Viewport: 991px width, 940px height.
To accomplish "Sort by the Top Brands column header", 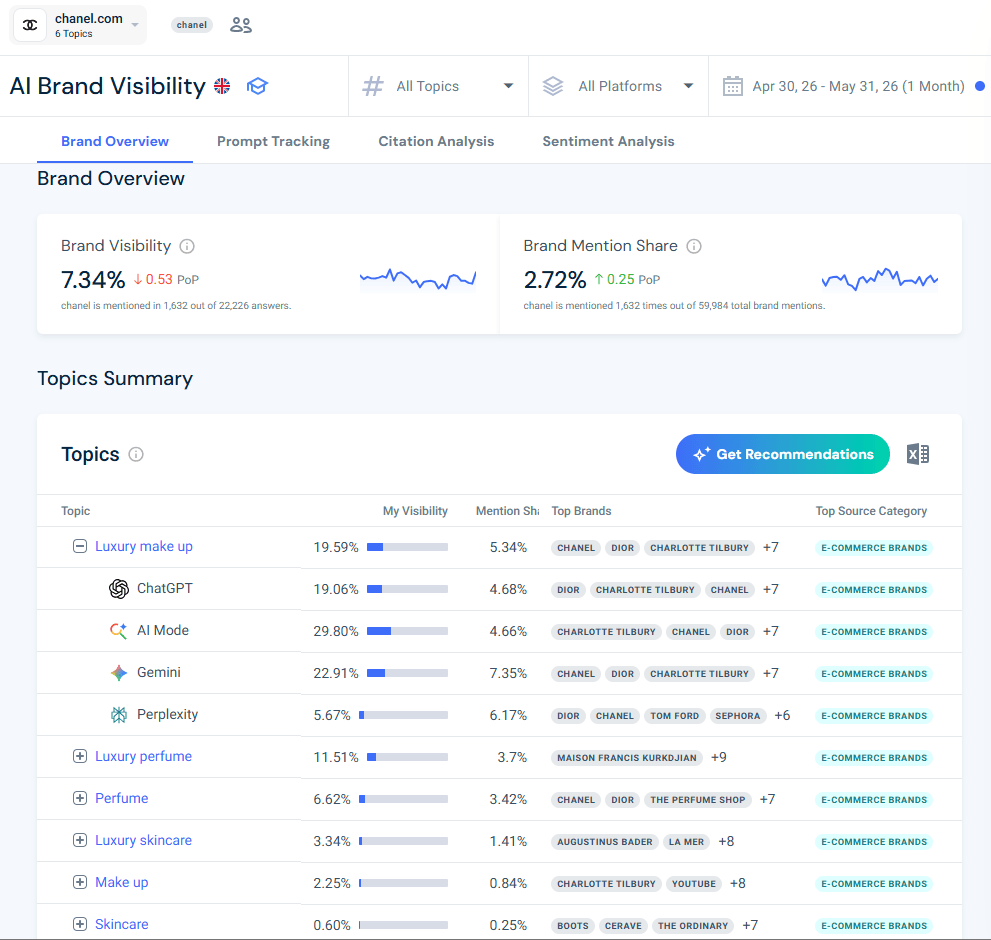I will point(581,511).
